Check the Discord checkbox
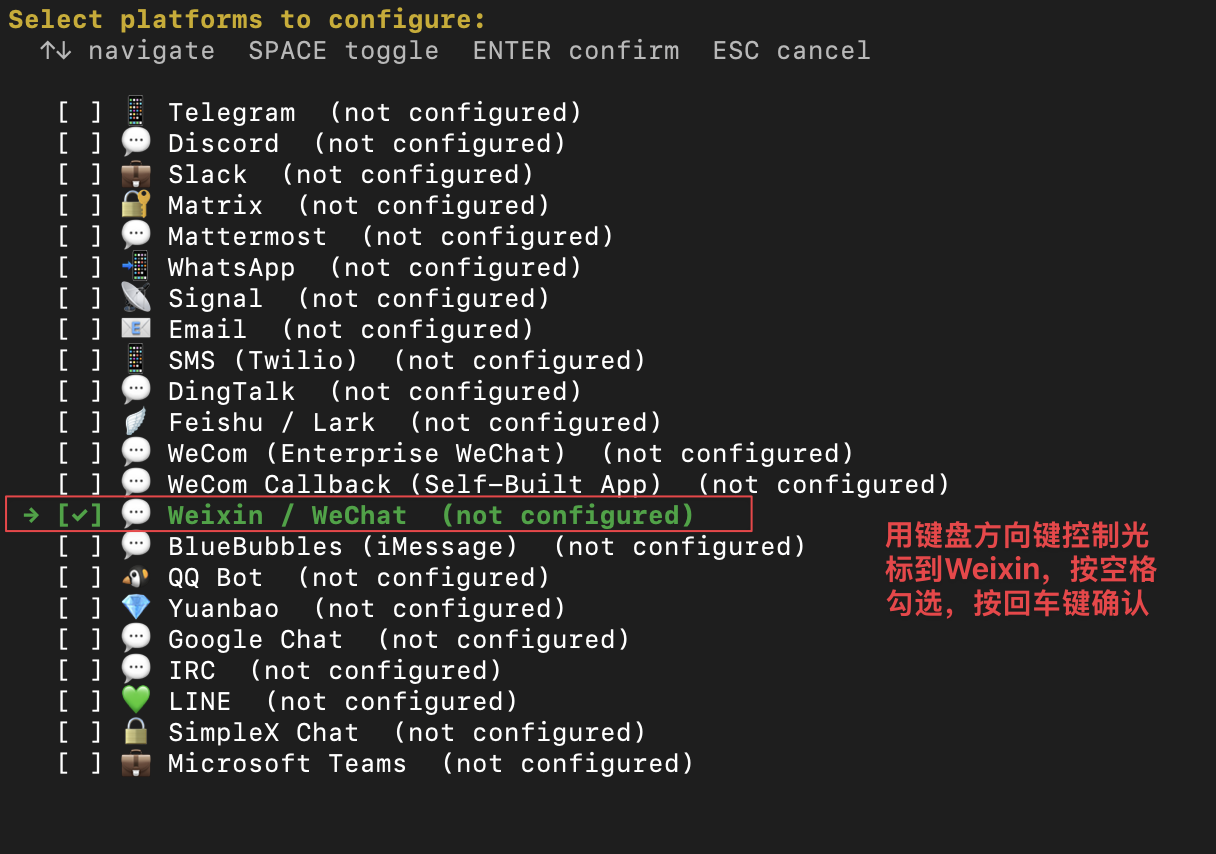1216x854 pixels. pos(80,143)
